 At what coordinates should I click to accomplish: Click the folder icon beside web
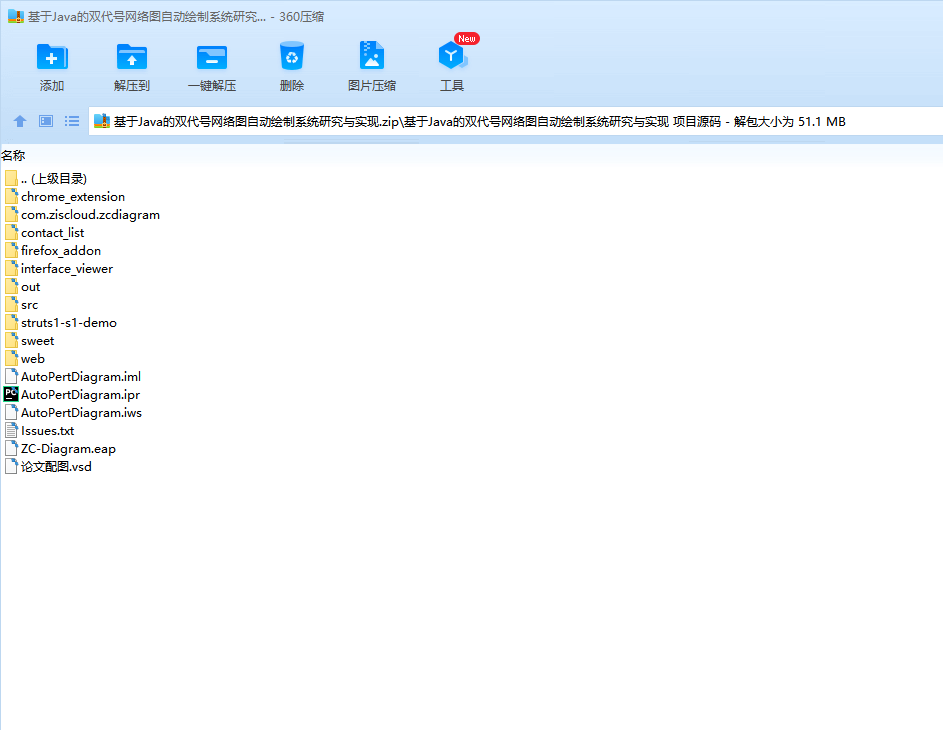click(11, 358)
